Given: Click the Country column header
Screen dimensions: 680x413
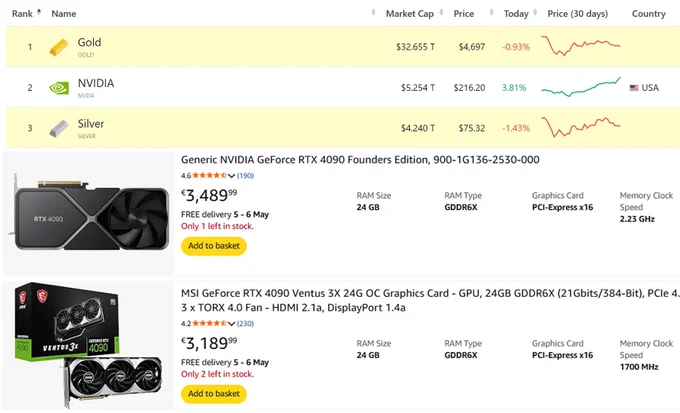Looking at the screenshot, I should click(648, 13).
